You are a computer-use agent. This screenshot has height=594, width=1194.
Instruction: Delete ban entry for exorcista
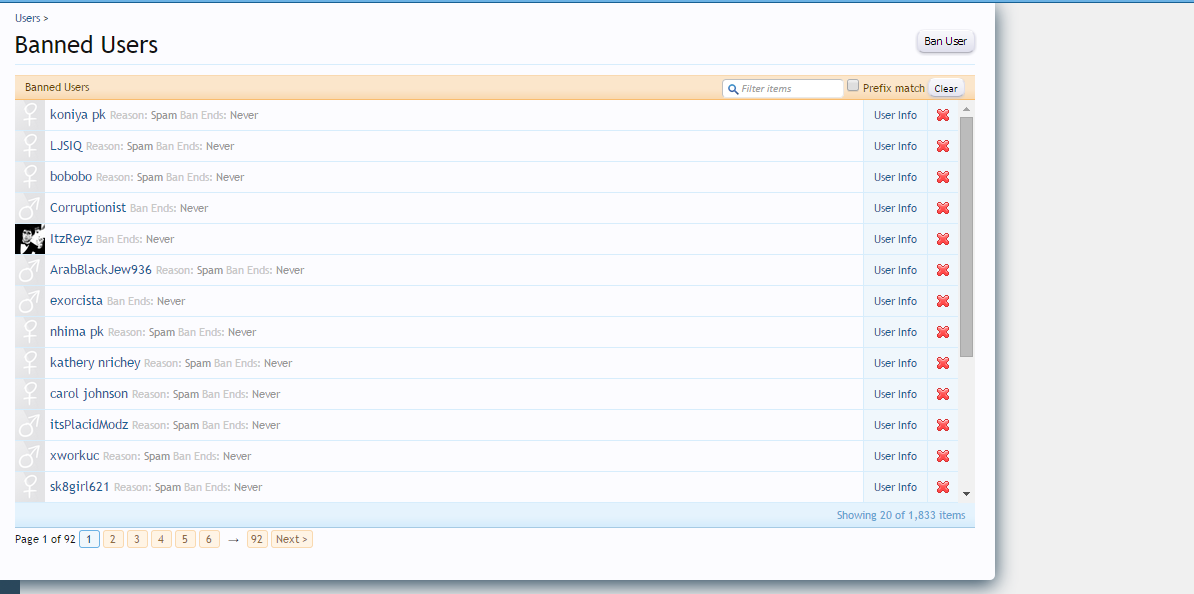[x=942, y=301]
